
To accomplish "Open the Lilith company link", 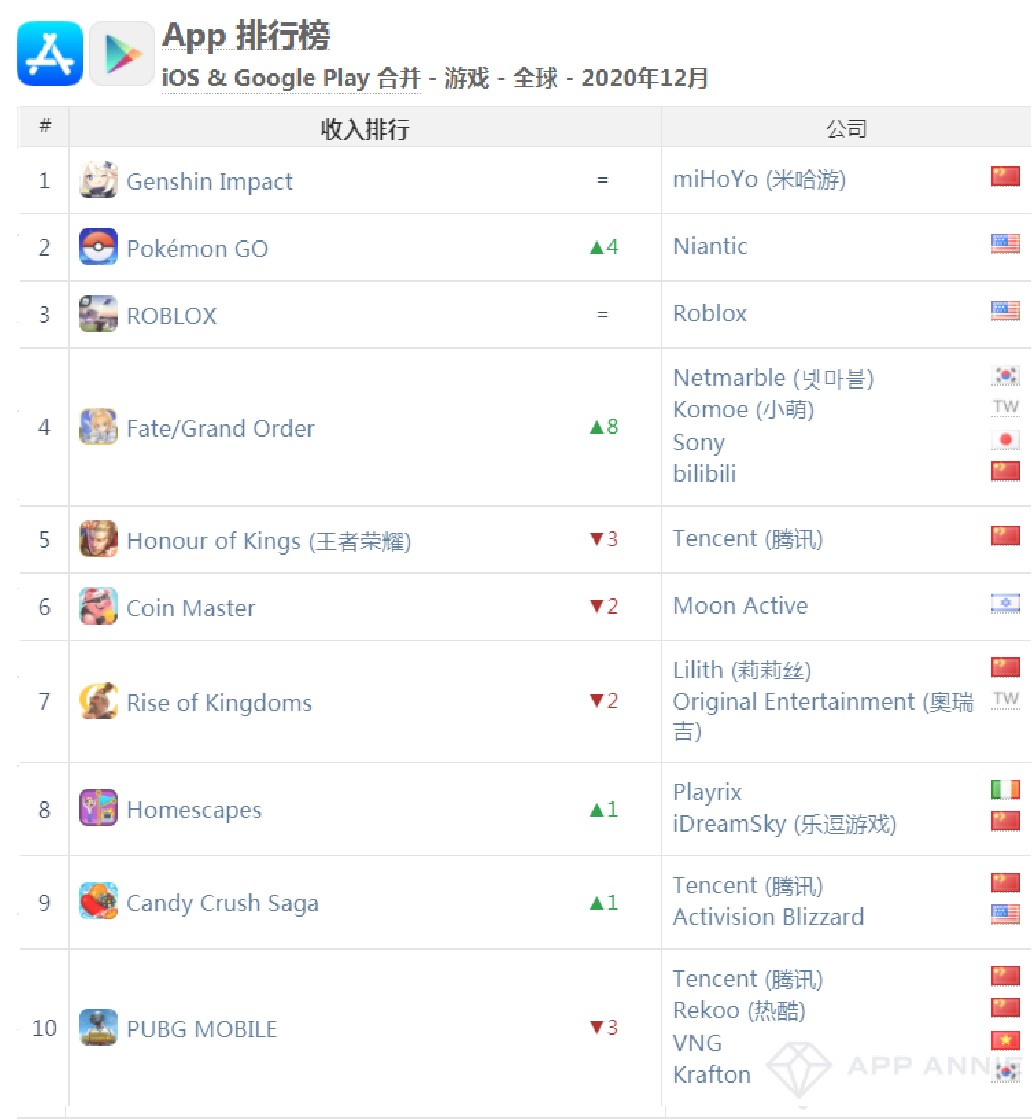I will pyautogui.click(x=742, y=670).
